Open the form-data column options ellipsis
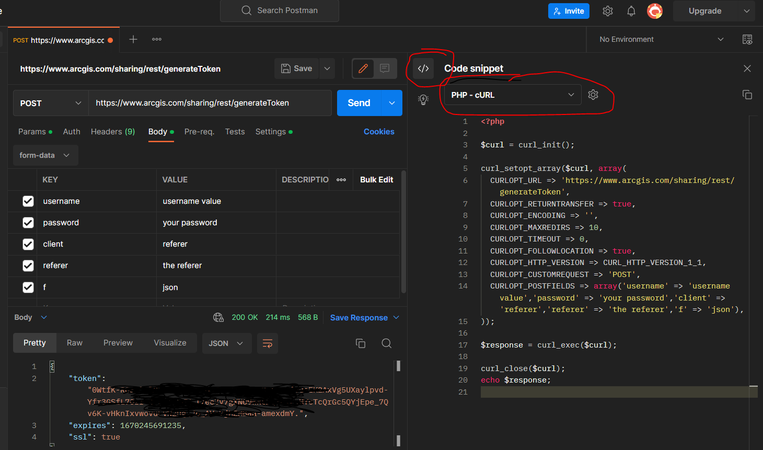 (x=341, y=180)
